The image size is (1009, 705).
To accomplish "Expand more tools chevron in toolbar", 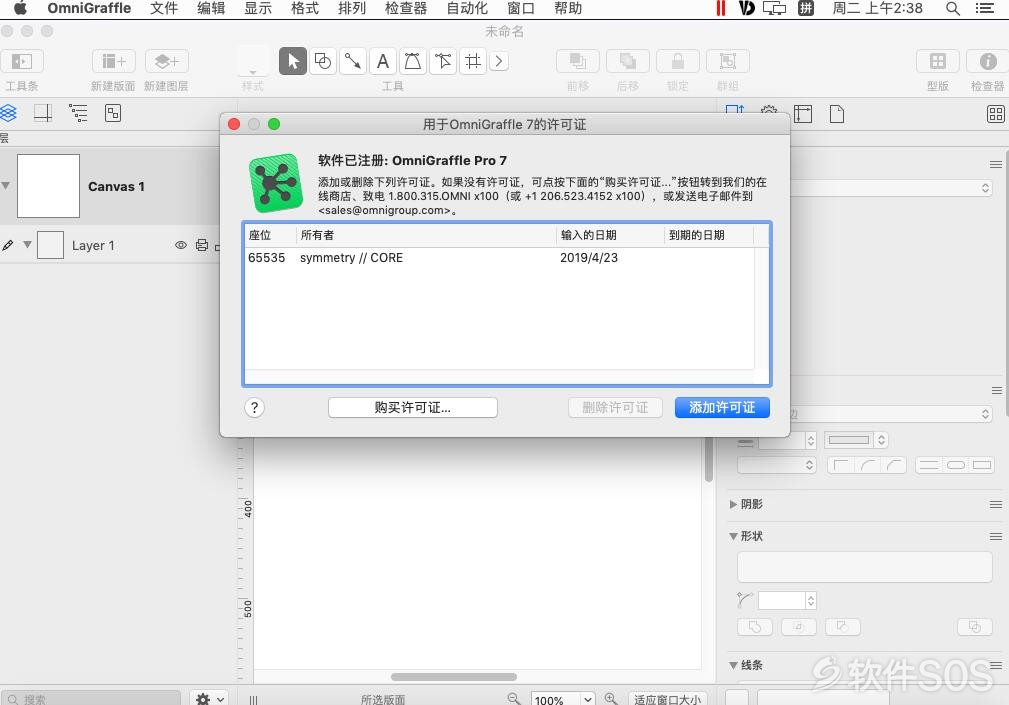I will (x=499, y=61).
